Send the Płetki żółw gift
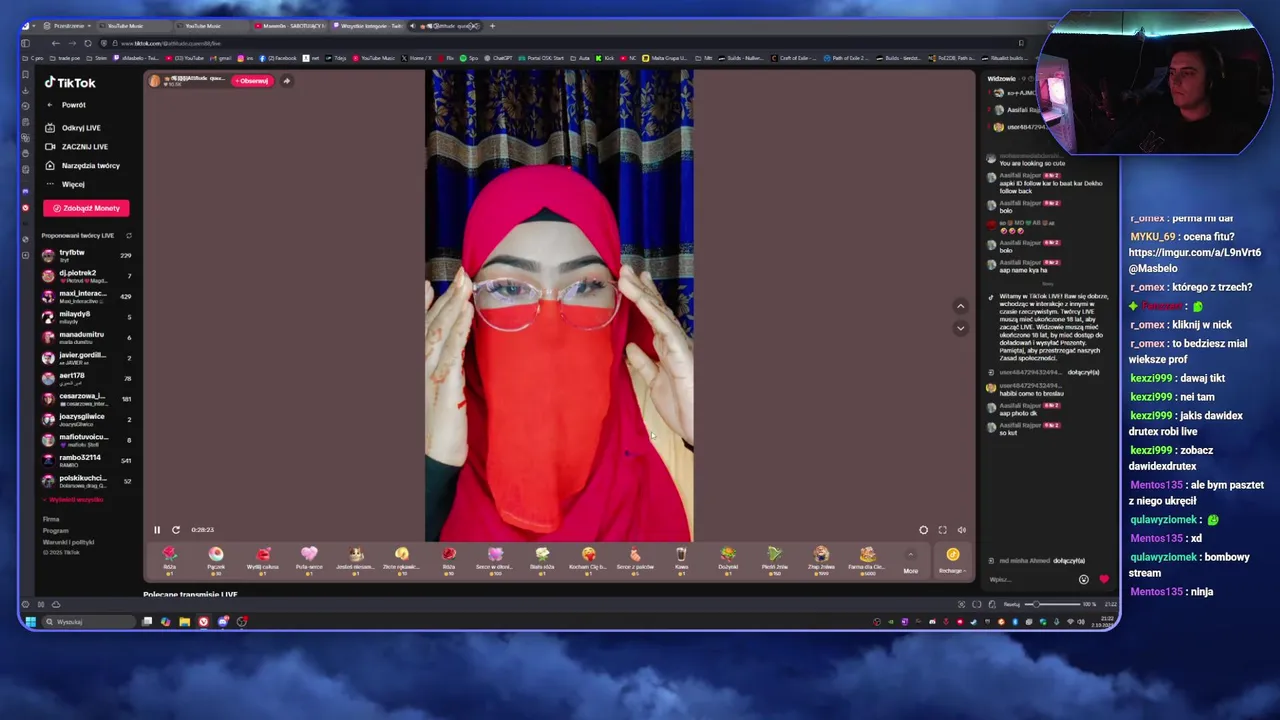This screenshot has width=1280, height=720. tap(774, 560)
